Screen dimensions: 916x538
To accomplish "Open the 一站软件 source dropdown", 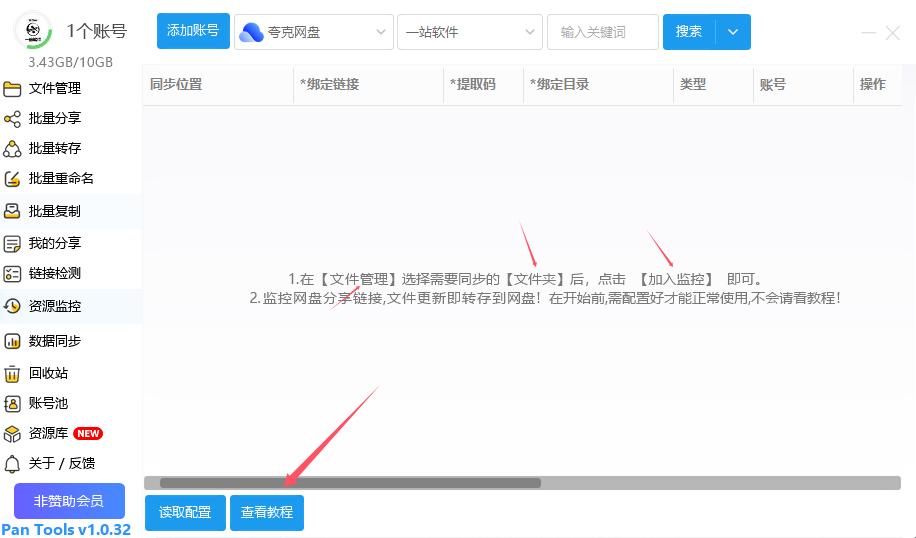I will [x=470, y=32].
